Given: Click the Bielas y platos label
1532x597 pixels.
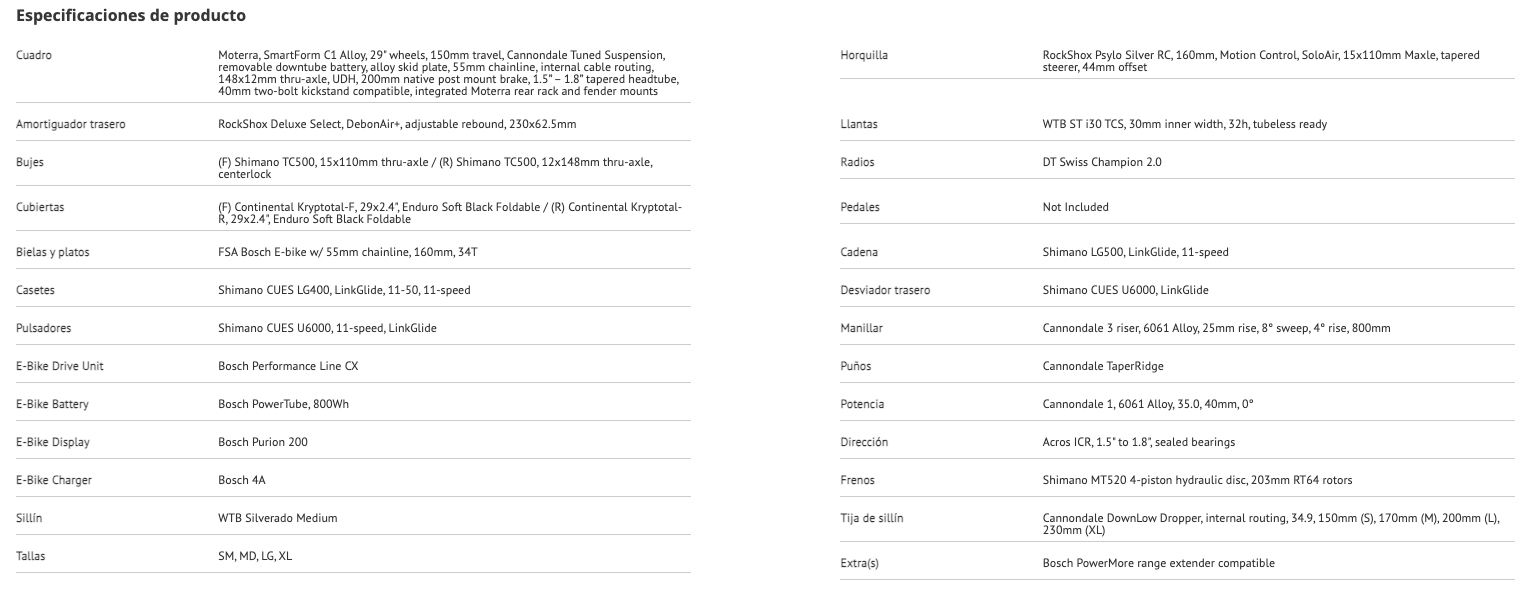Looking at the screenshot, I should coord(53,252).
